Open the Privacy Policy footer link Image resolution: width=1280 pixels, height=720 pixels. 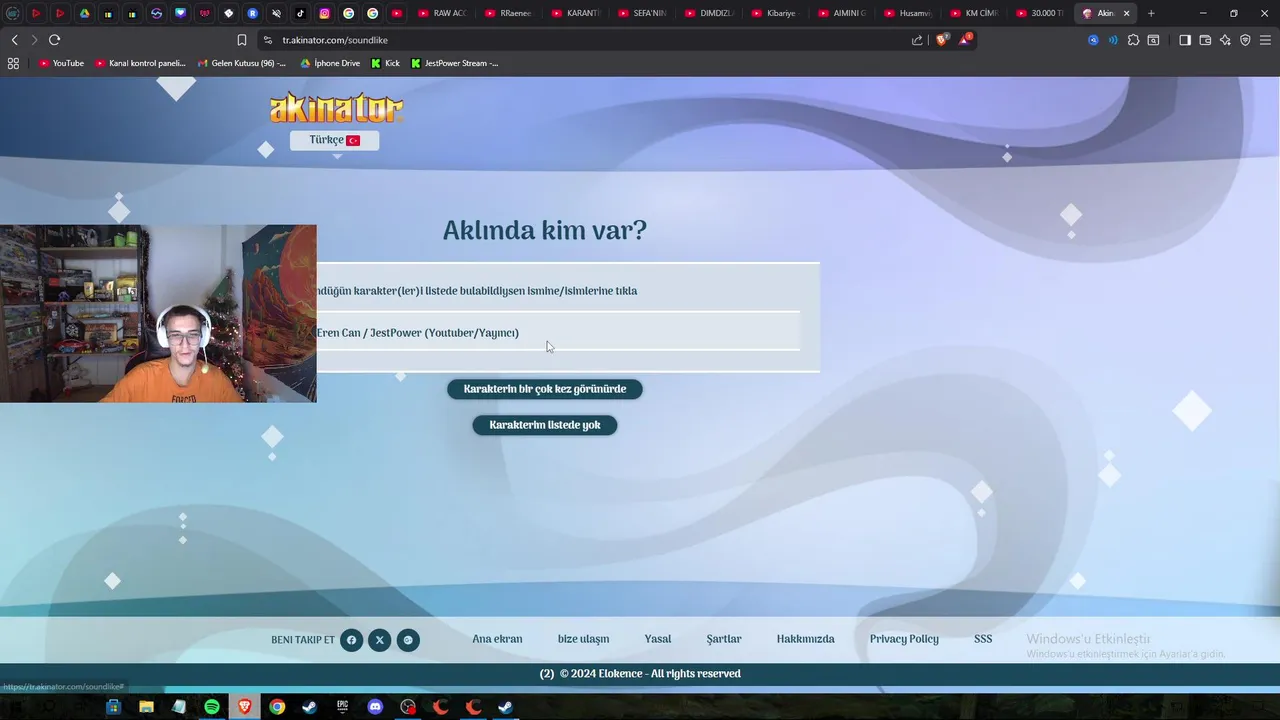(904, 639)
